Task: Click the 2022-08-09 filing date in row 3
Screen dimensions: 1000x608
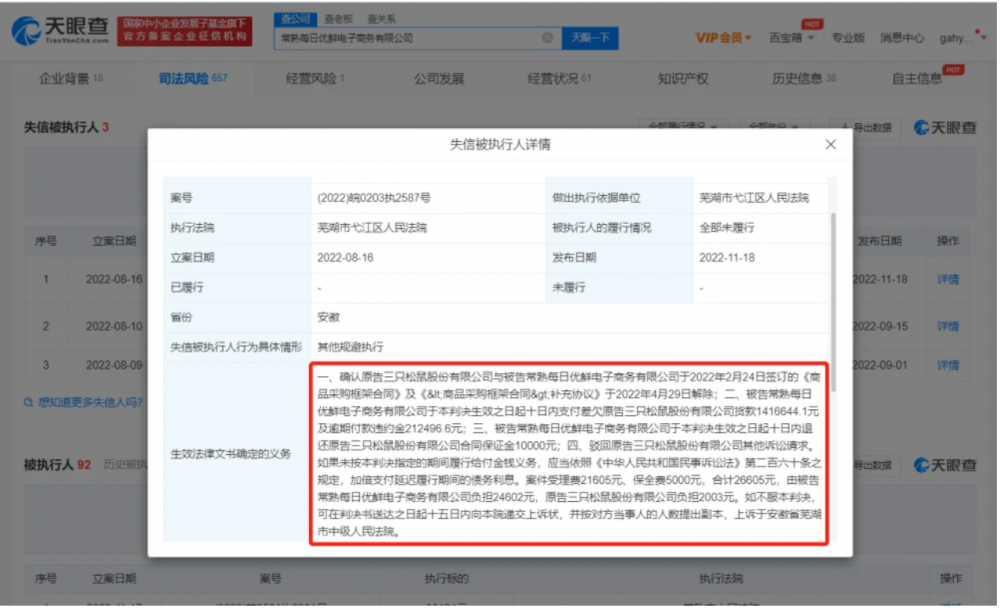Action: 114,366
